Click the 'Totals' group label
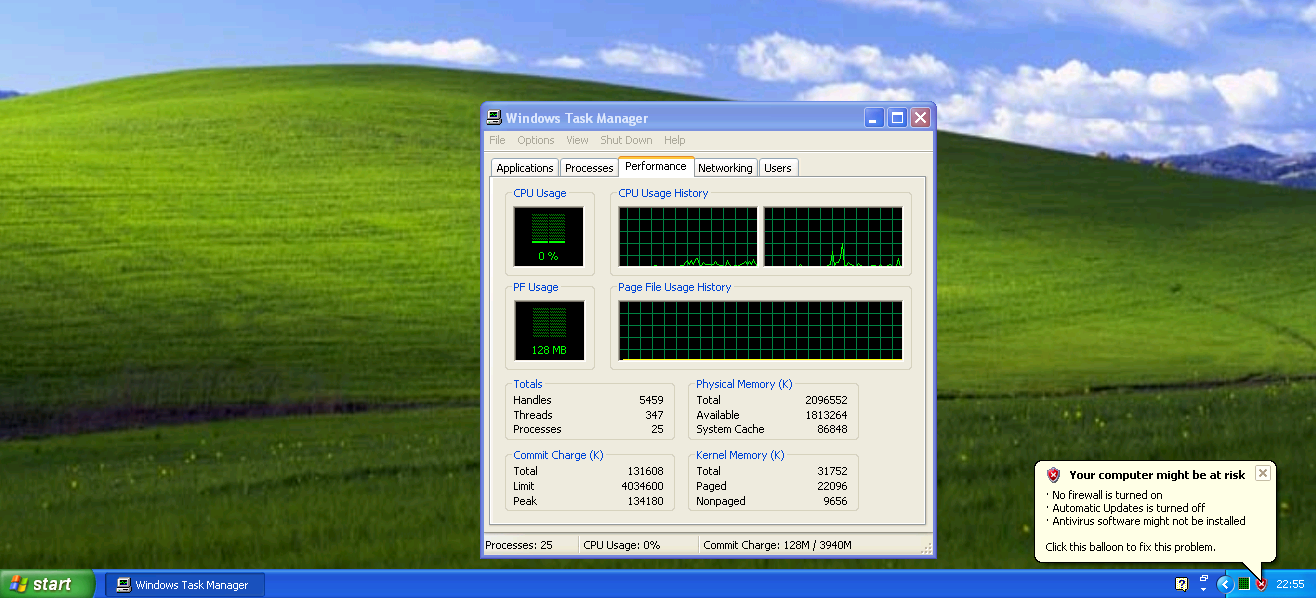Screen dimensions: 1316x598 [528, 384]
